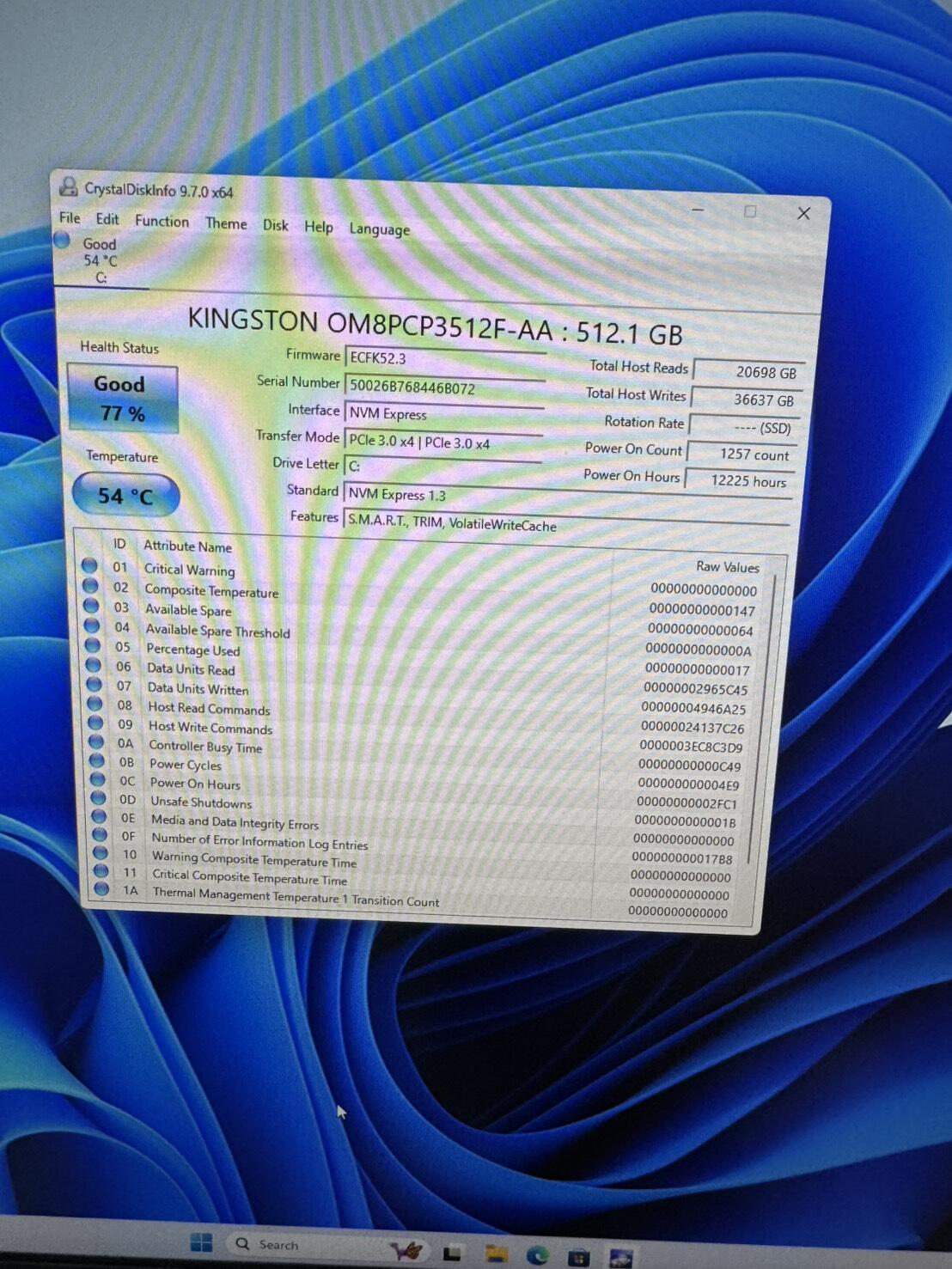Open Task View from the taskbar
The image size is (952, 1269).
[452, 1254]
